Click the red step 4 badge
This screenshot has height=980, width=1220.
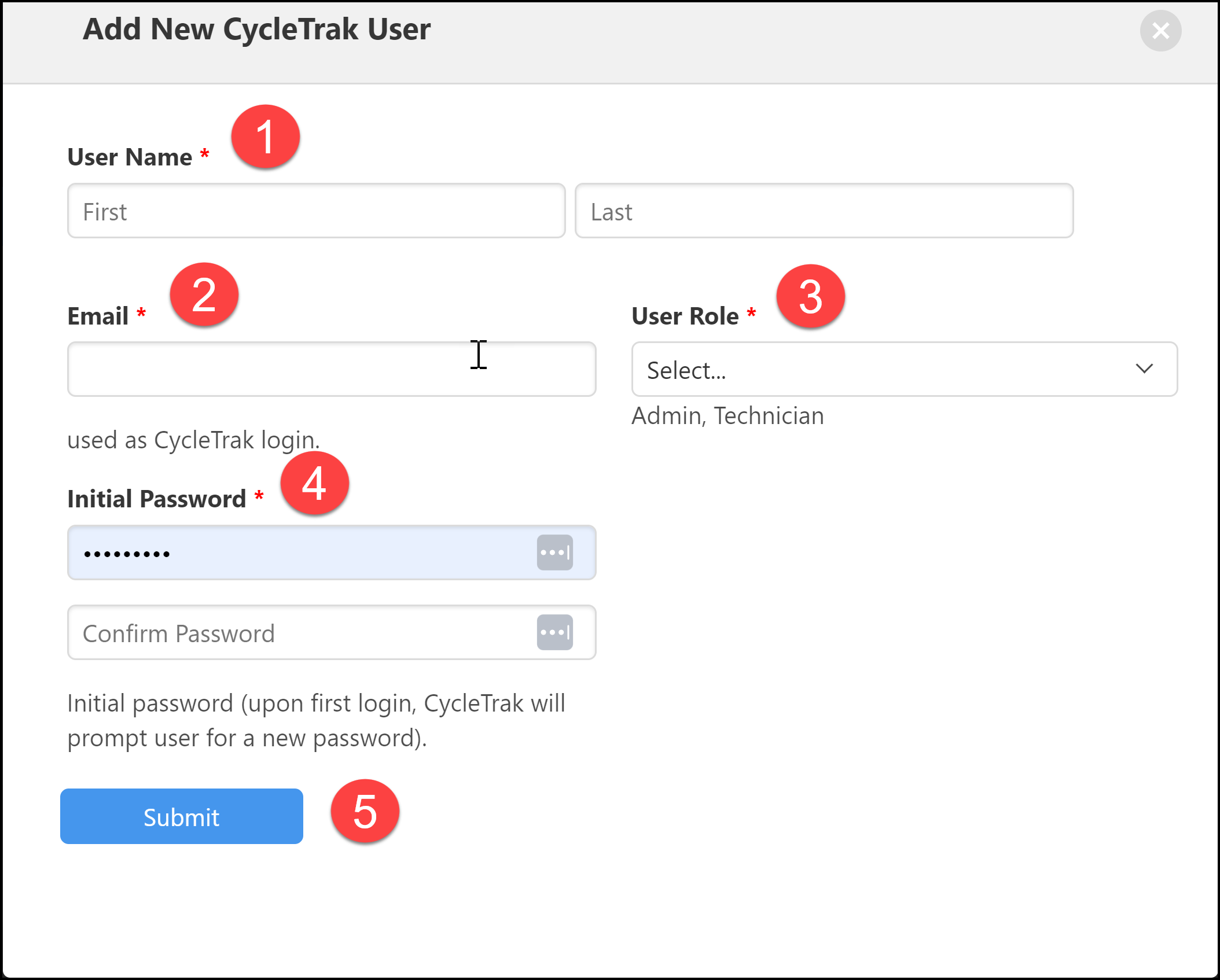(x=314, y=483)
